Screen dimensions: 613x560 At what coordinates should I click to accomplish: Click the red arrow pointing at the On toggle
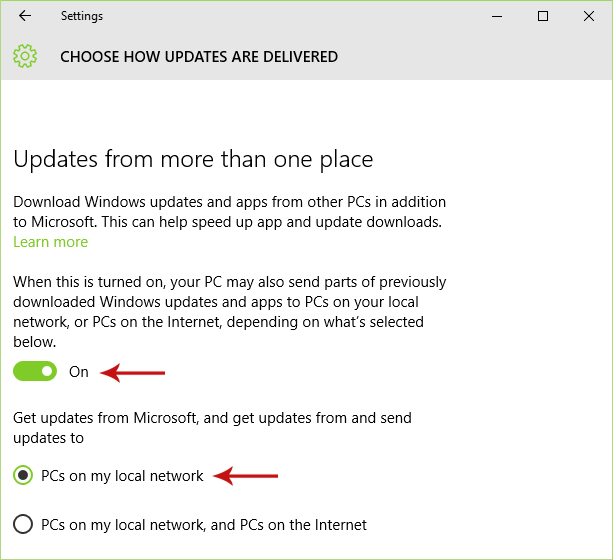coord(134,373)
